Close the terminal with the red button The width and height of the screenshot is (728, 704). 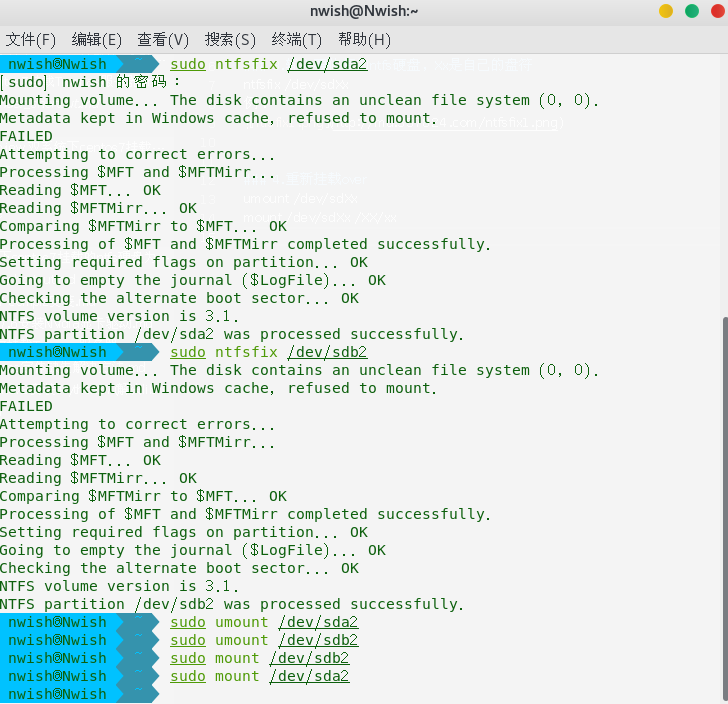coord(716,11)
